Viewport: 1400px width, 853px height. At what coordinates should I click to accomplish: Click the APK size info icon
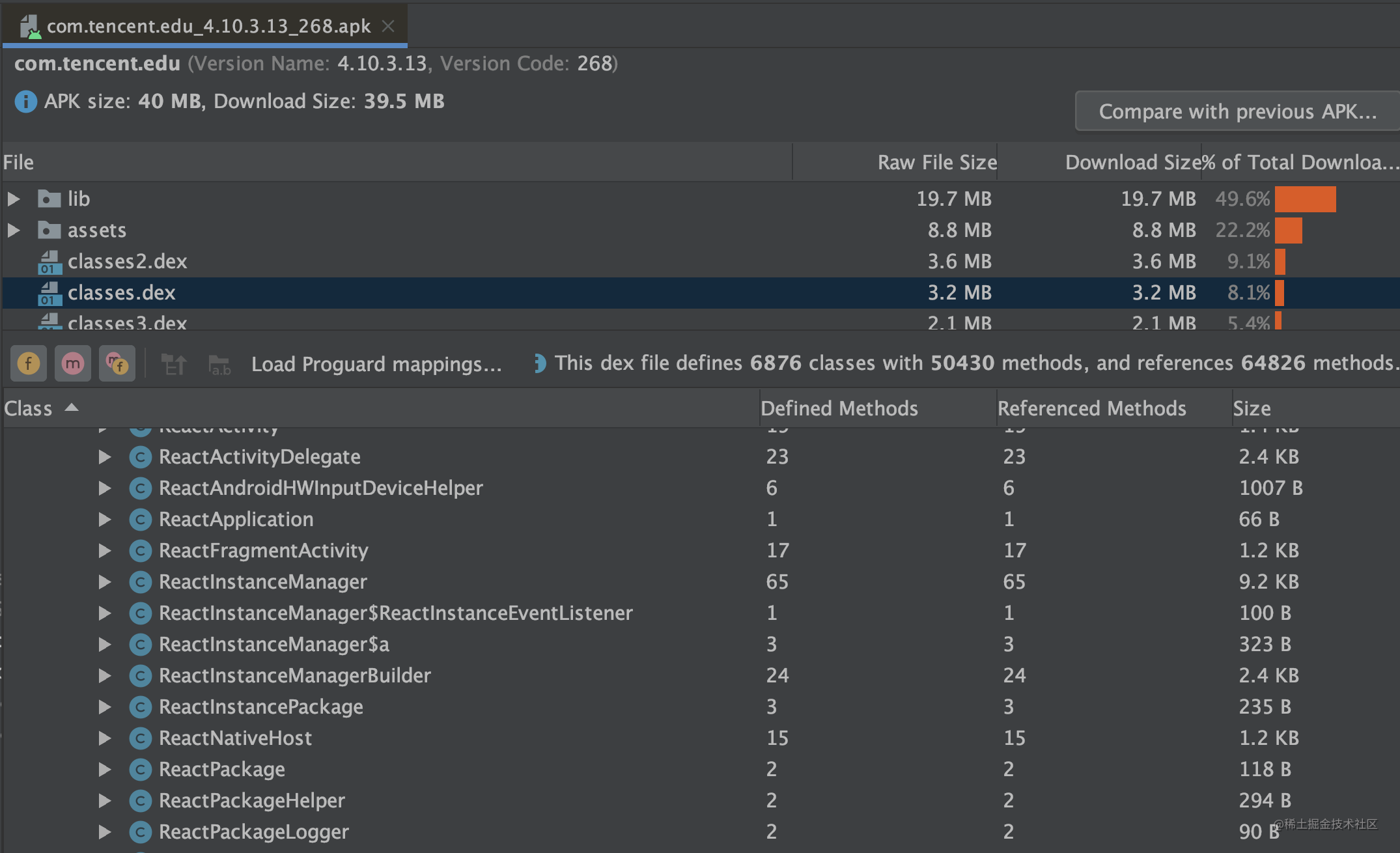pos(26,102)
